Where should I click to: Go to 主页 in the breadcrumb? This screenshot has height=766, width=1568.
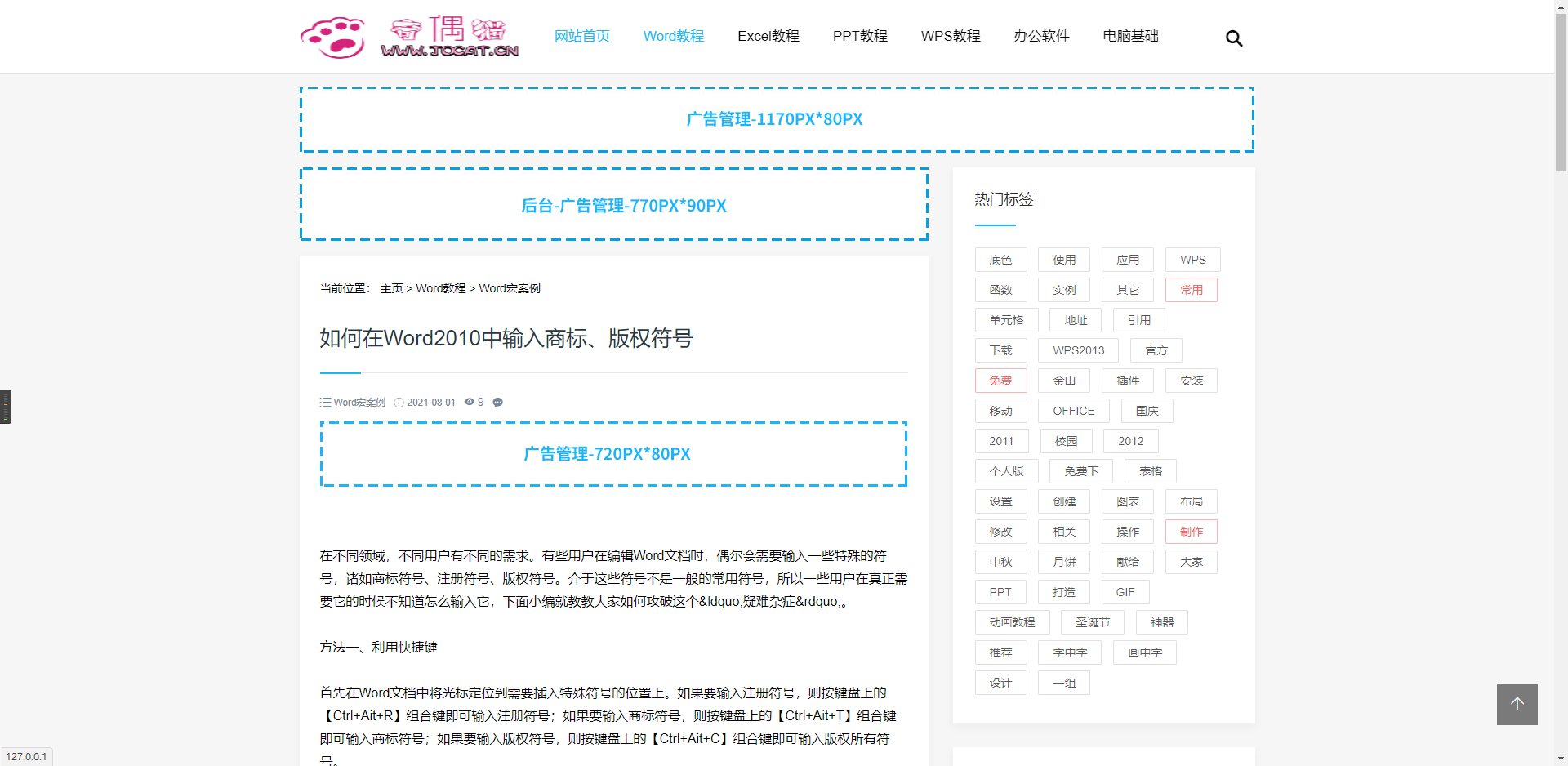click(x=391, y=288)
